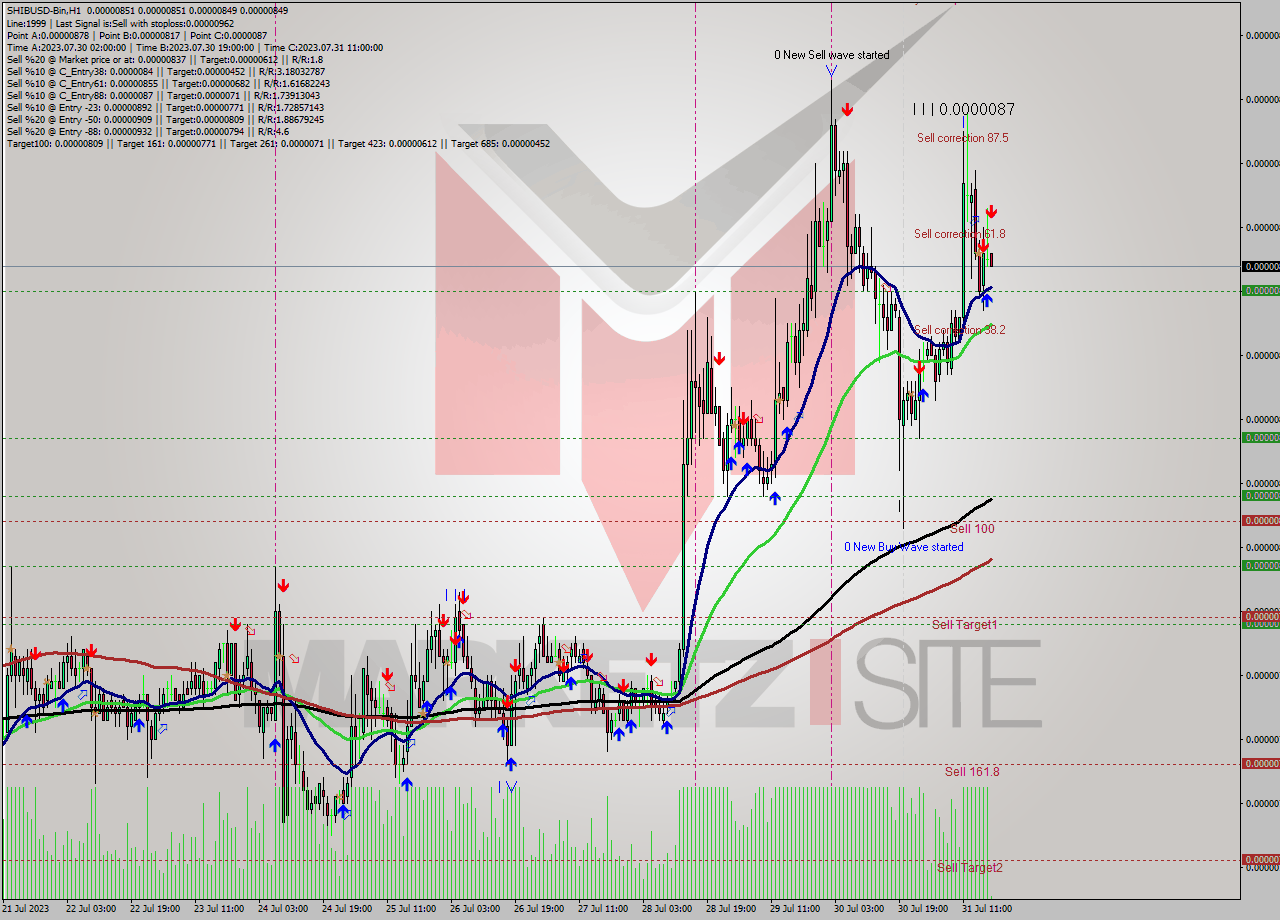Click the '31 Jul 11:00' time axis label
1280x920 pixels.
[987, 909]
